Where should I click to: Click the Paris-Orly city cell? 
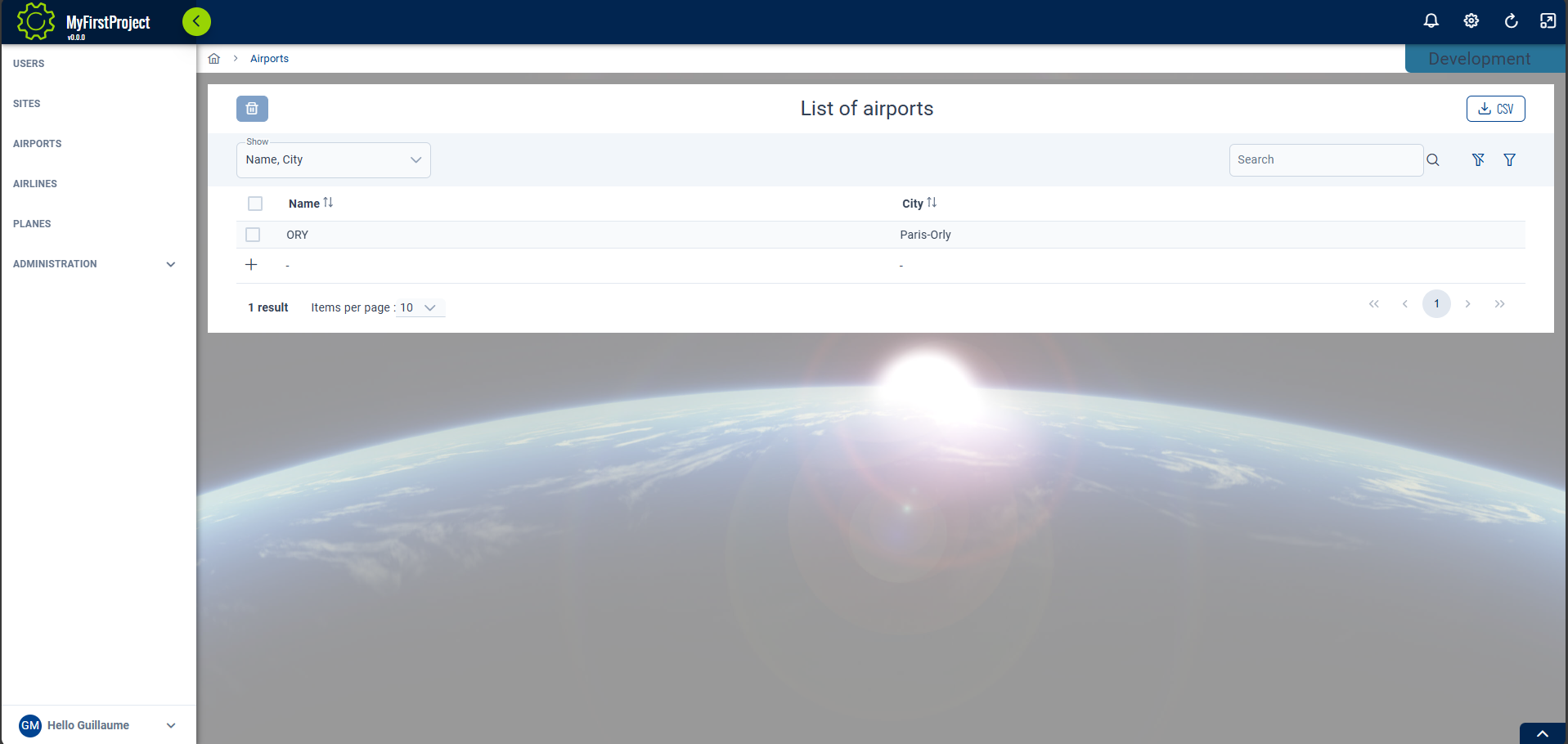925,235
